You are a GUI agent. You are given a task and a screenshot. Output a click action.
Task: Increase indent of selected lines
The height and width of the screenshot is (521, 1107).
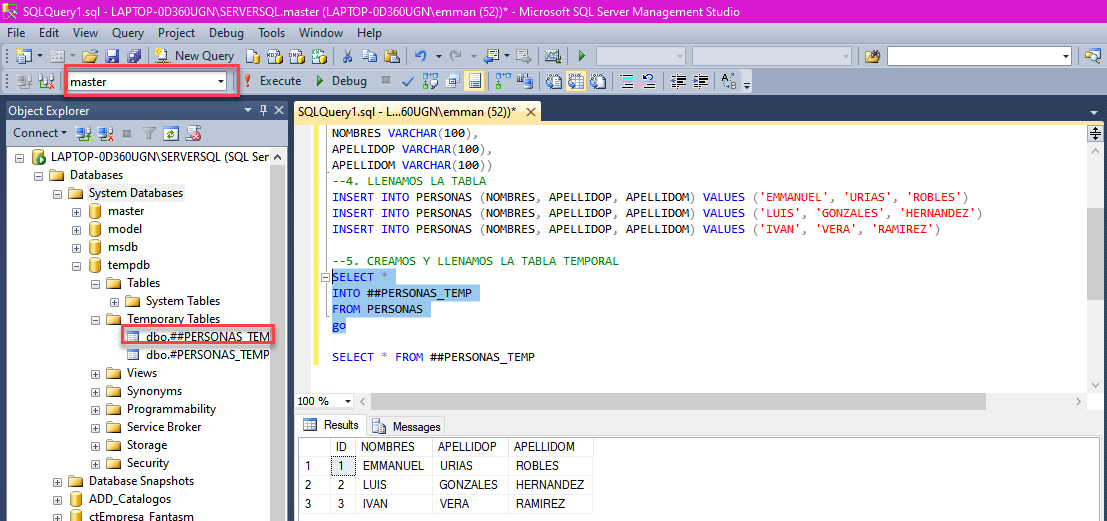pyautogui.click(x=700, y=81)
